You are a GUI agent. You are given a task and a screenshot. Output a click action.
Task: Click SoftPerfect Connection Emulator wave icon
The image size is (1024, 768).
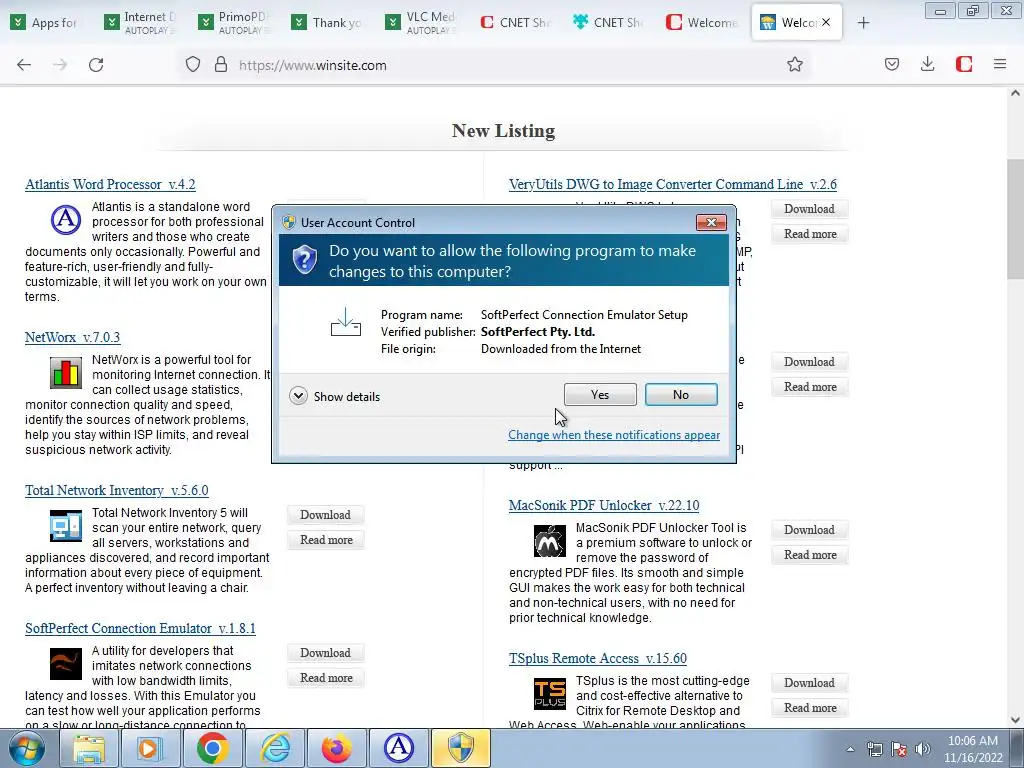coord(66,664)
